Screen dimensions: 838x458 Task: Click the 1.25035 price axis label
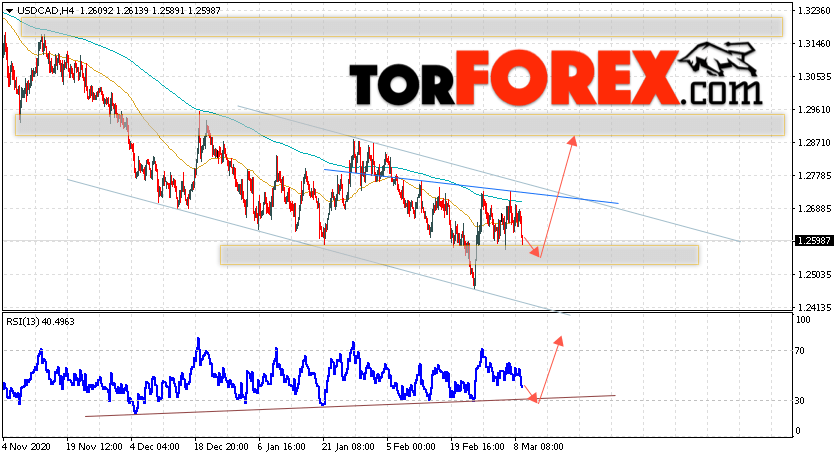click(814, 275)
